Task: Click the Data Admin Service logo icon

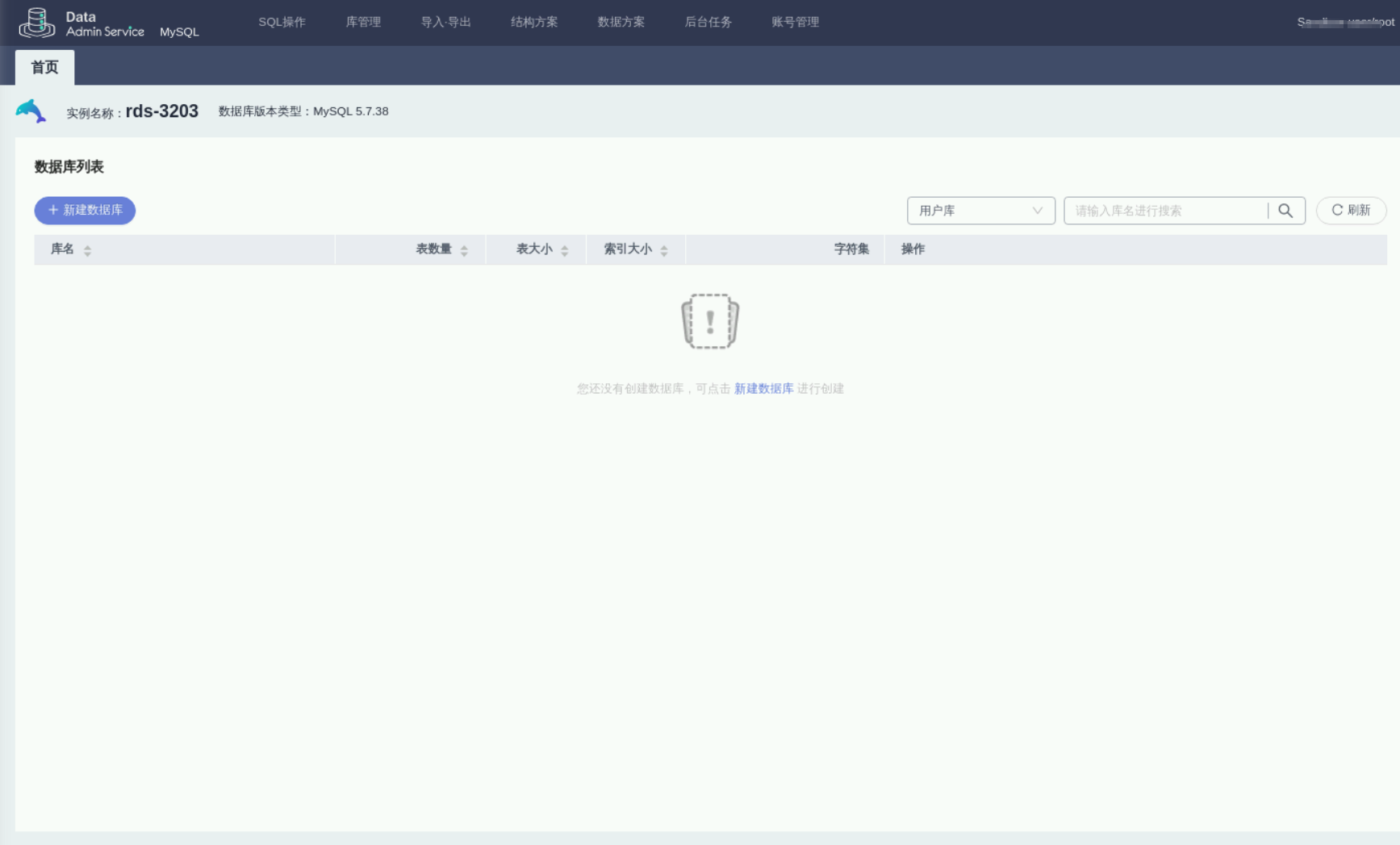Action: [37, 23]
